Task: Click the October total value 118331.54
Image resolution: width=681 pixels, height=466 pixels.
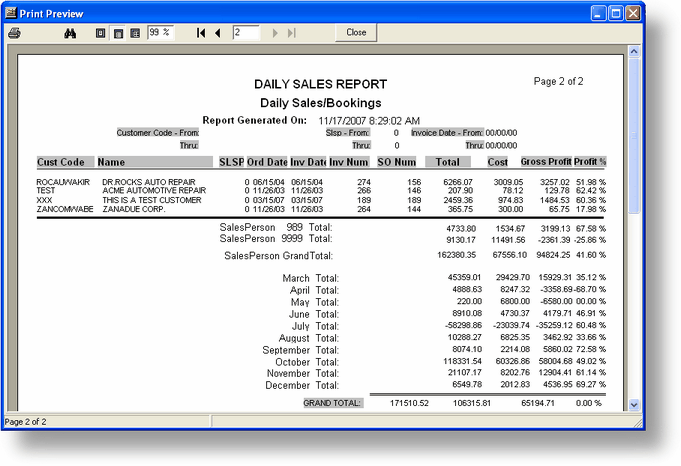Action: [462, 361]
